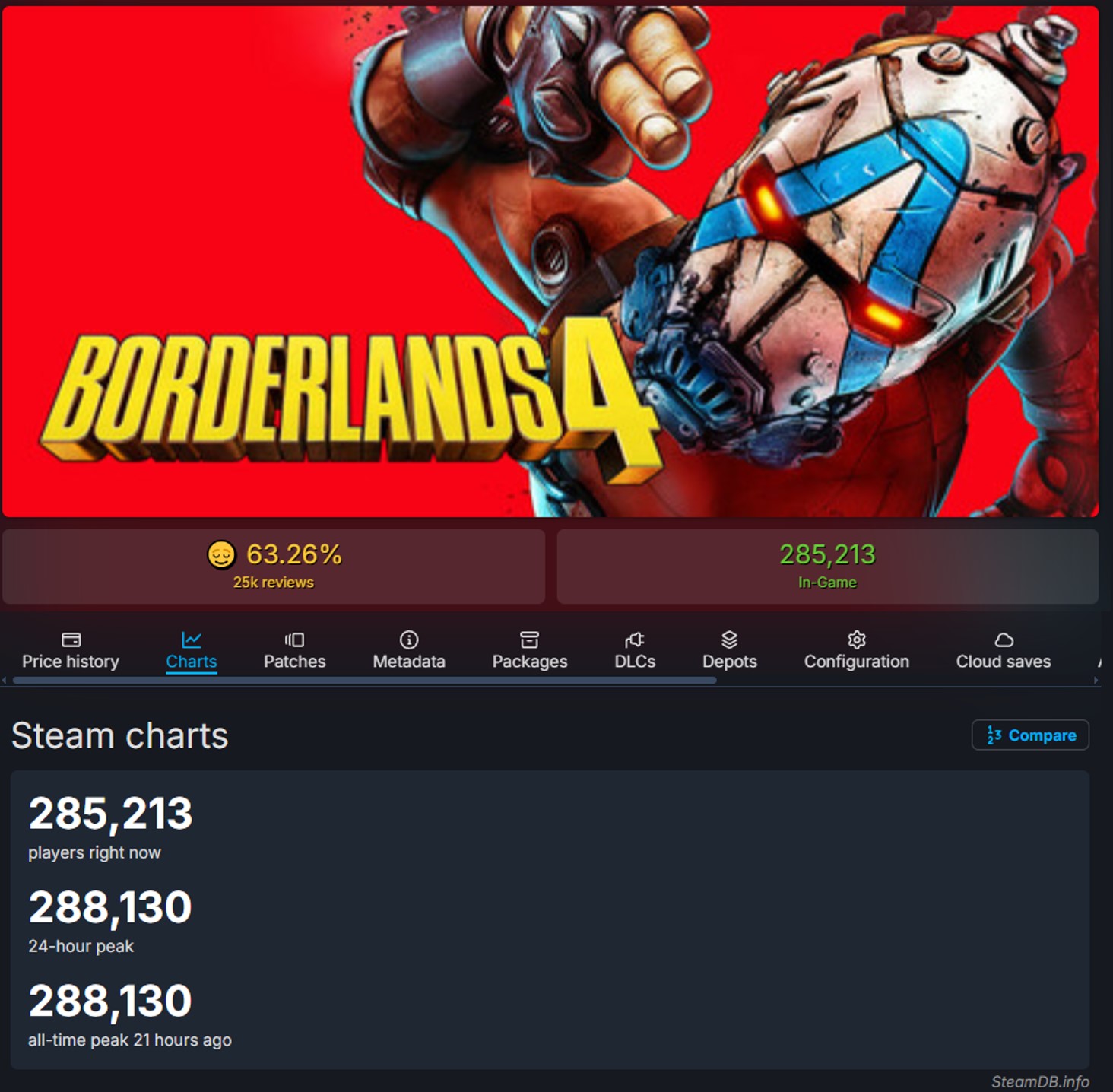Click the DLCs puzzle piece icon
Screen dimensions: 1113x1092
[635, 640]
